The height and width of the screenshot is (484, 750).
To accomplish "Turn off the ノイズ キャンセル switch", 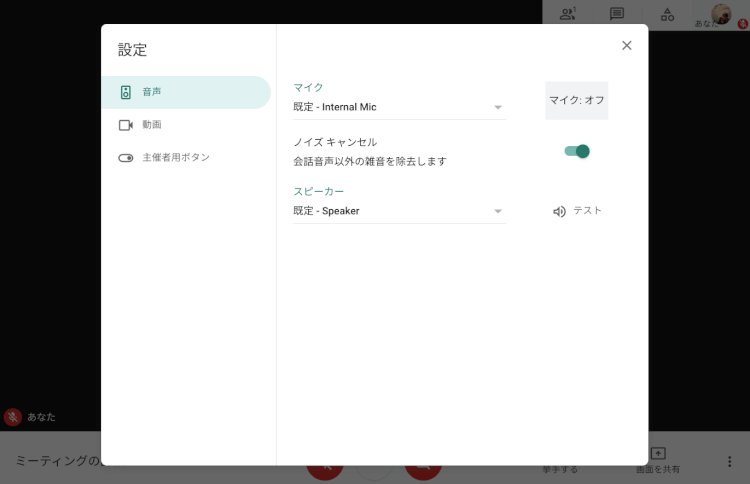I will pyautogui.click(x=577, y=151).
